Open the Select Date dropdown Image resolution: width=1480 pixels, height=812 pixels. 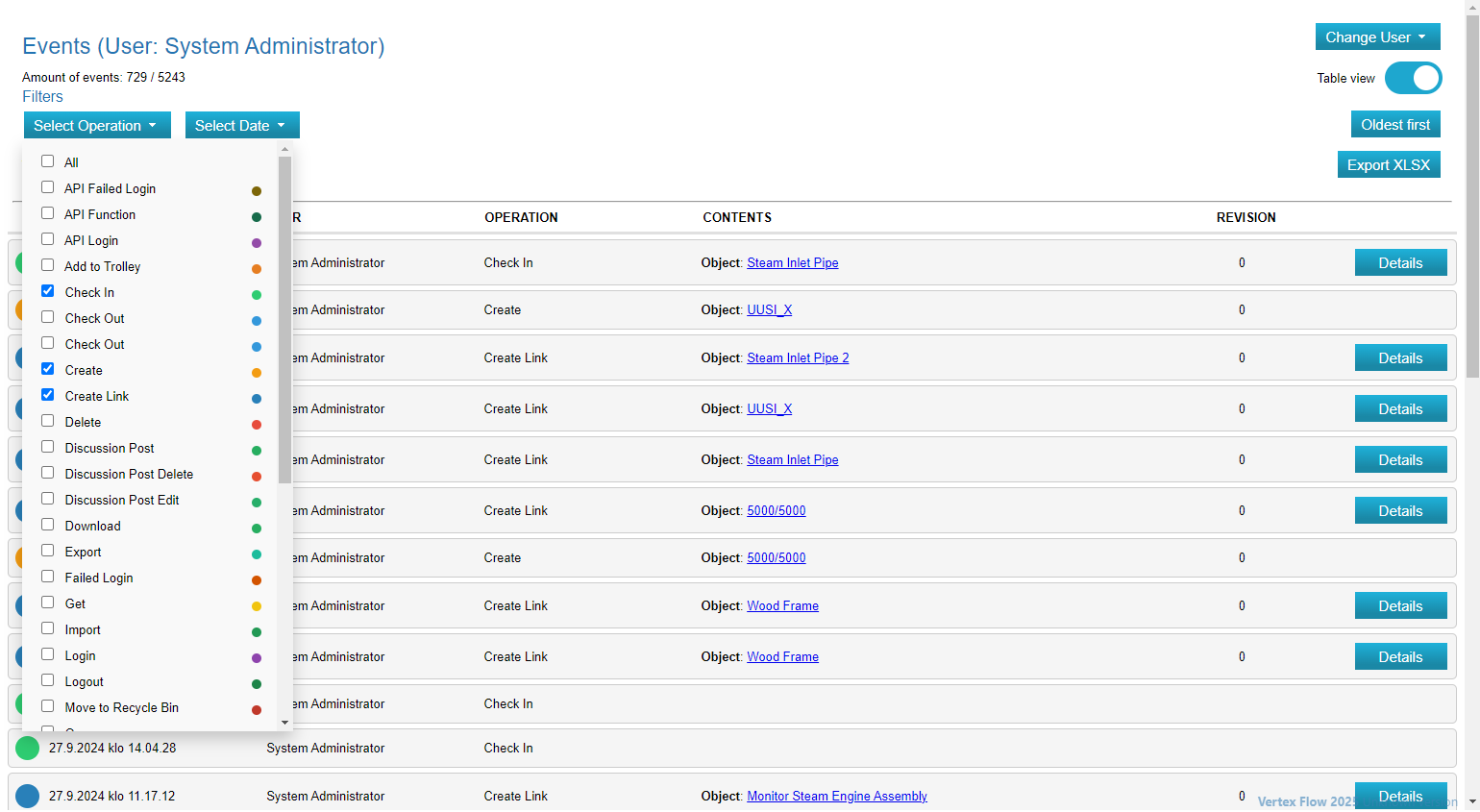point(241,126)
